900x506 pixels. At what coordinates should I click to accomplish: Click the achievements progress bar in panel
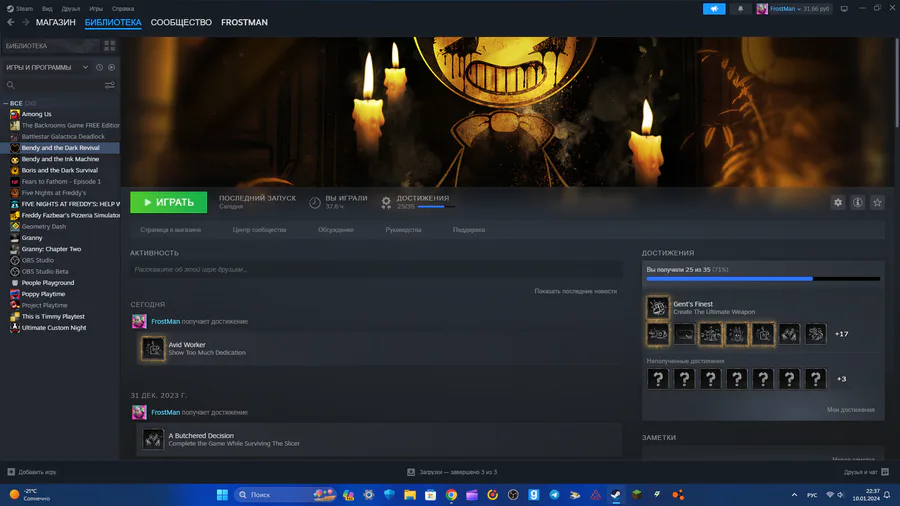[x=763, y=279]
